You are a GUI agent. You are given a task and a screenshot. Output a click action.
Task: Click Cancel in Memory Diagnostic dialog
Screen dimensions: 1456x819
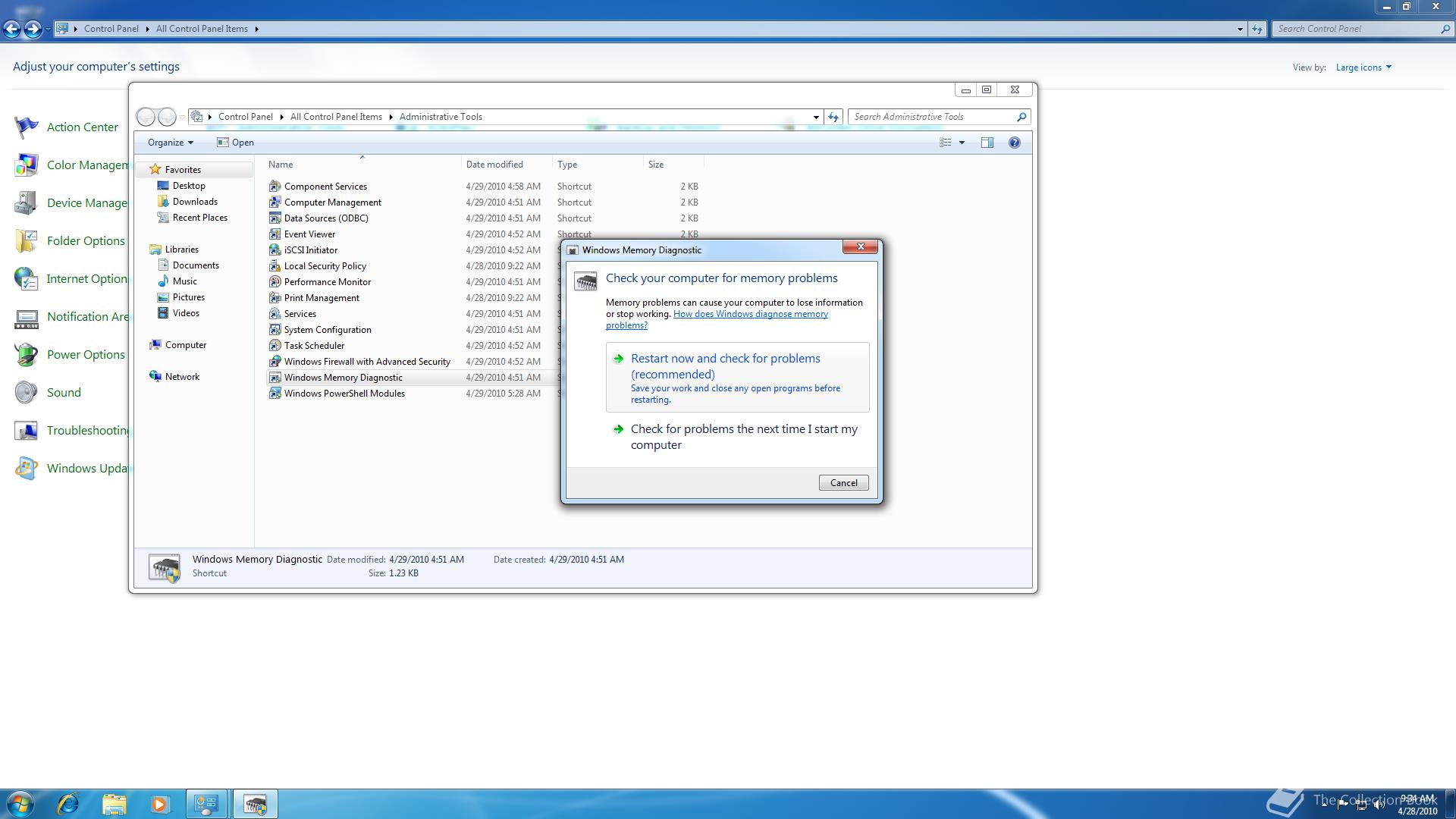(843, 483)
